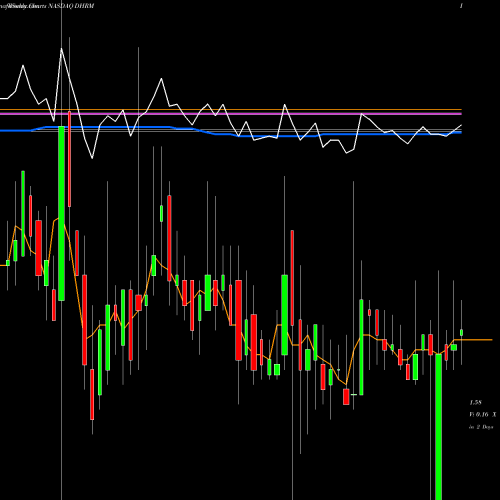Viewport: 500px width, 500px height.
Task: Select the last small green candle at right end
Action: point(462,332)
